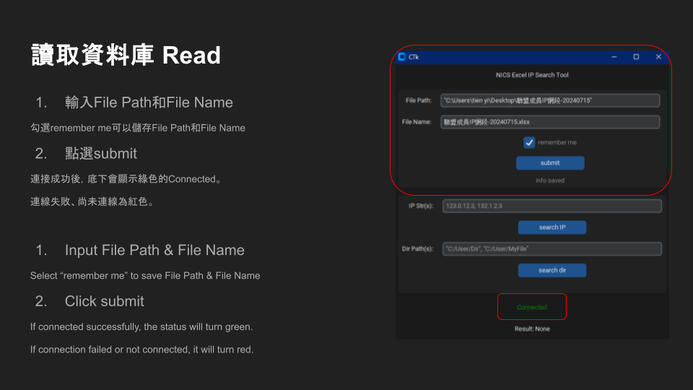This screenshot has height=390, width=693.
Task: Click the CTk window title icon
Action: click(402, 57)
